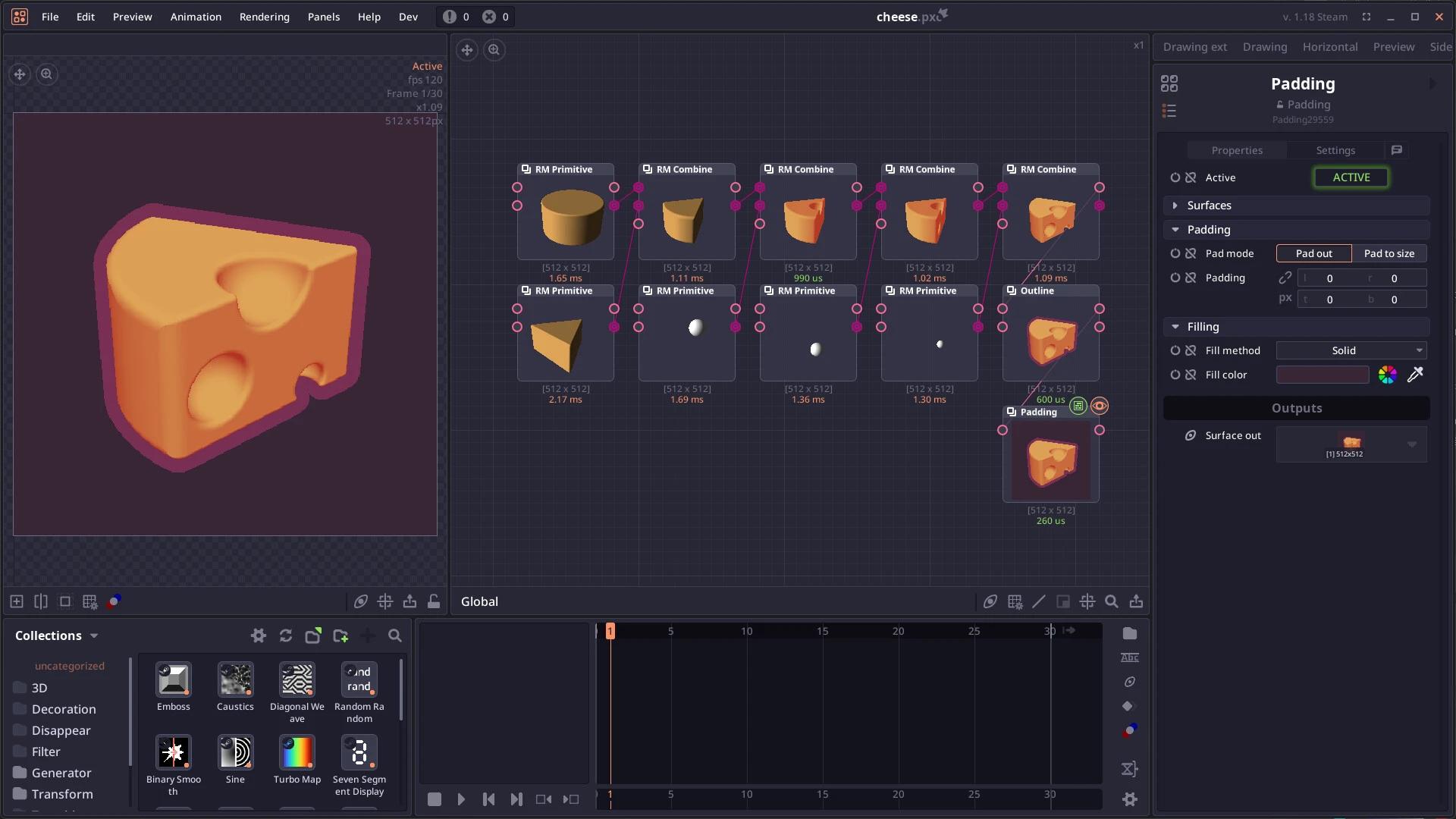The height and width of the screenshot is (819, 1456).
Task: Expand the Surface out output dropdown
Action: click(1411, 444)
